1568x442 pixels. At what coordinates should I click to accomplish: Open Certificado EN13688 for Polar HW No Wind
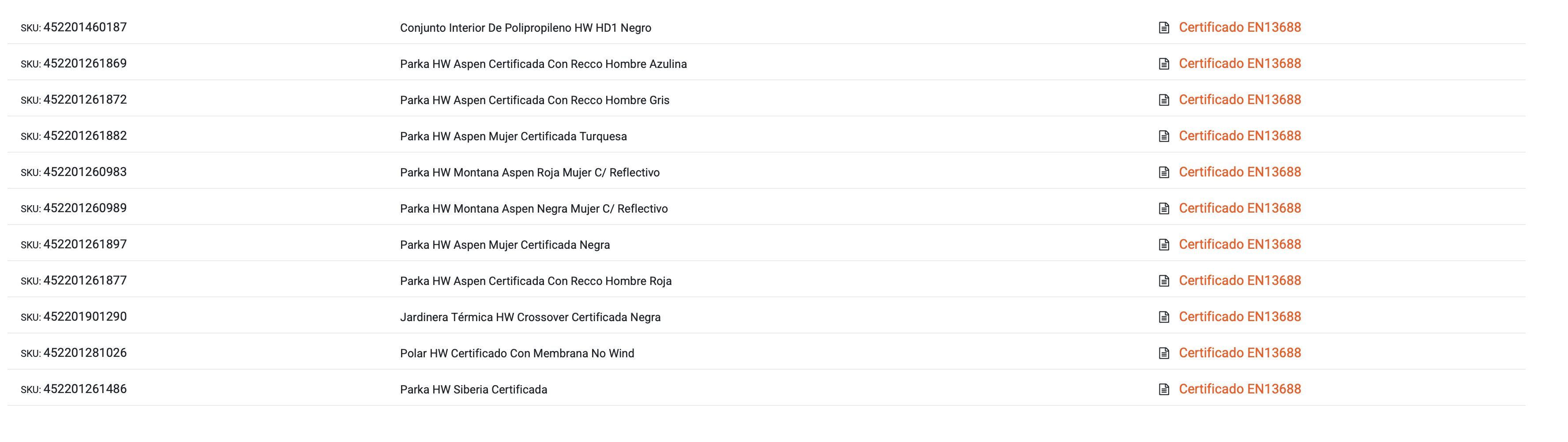pos(1239,353)
